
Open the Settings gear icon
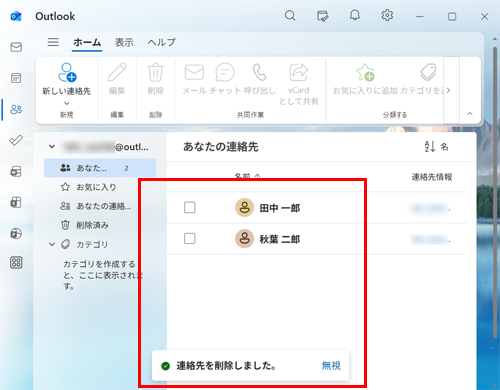pyautogui.click(x=387, y=15)
